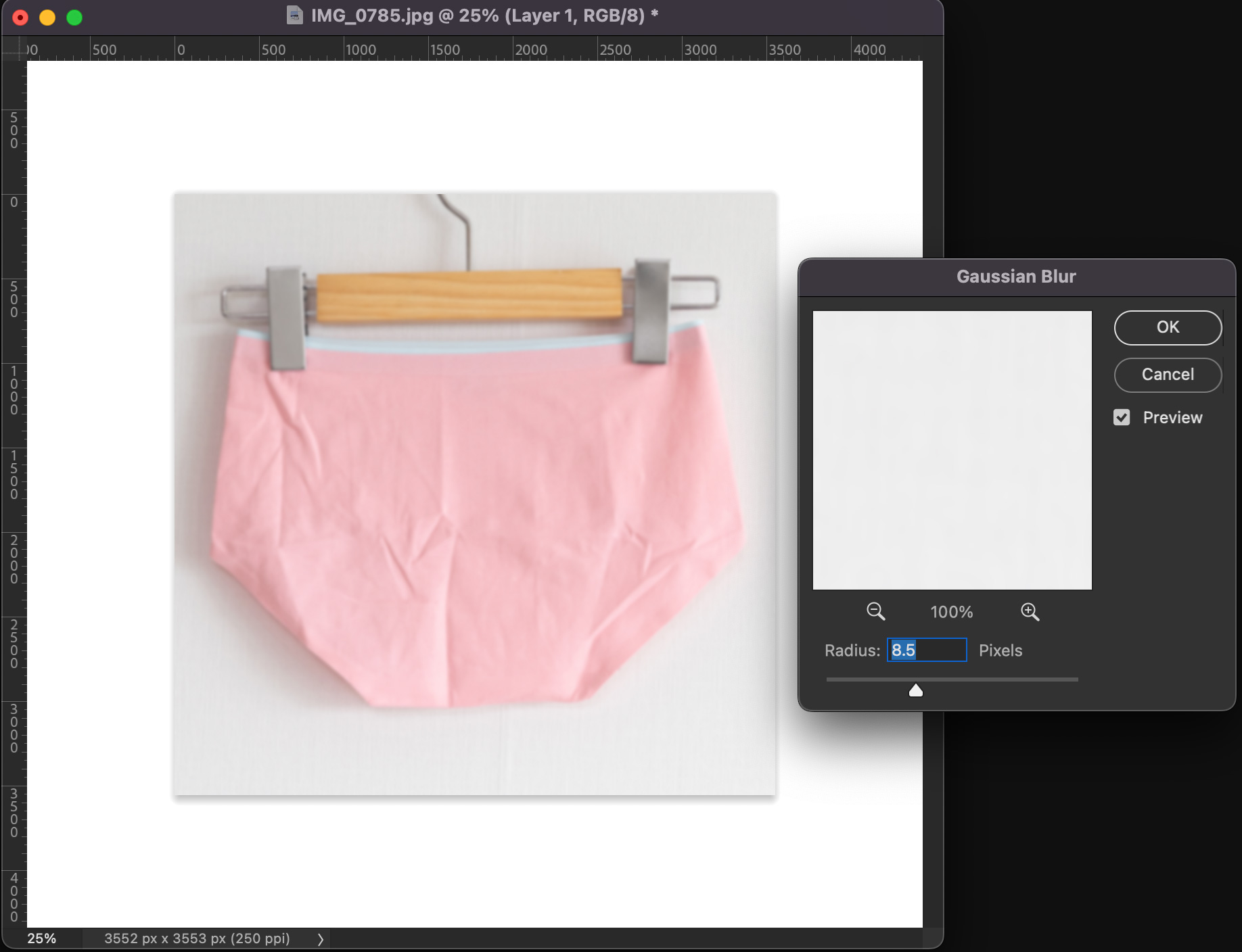This screenshot has width=1242, height=952.
Task: Click the Radius slider handle
Action: click(916, 690)
